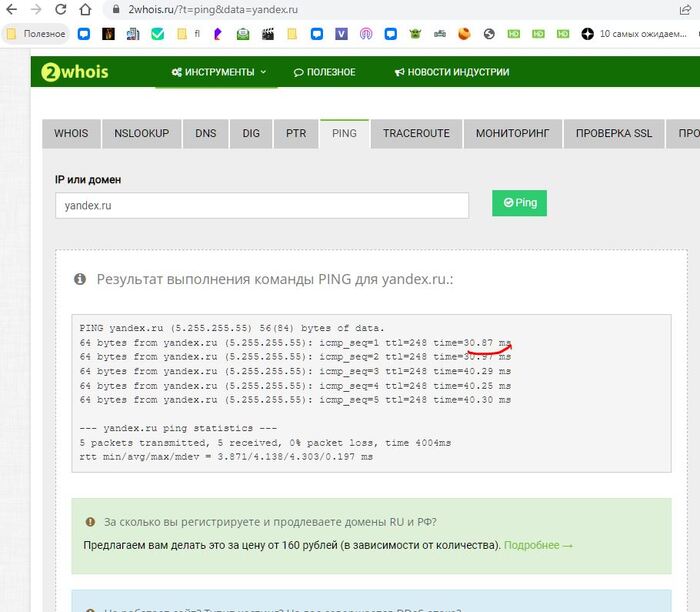The height and width of the screenshot is (612, 700).
Task: Click the 2whois logo
Action: pos(75,72)
